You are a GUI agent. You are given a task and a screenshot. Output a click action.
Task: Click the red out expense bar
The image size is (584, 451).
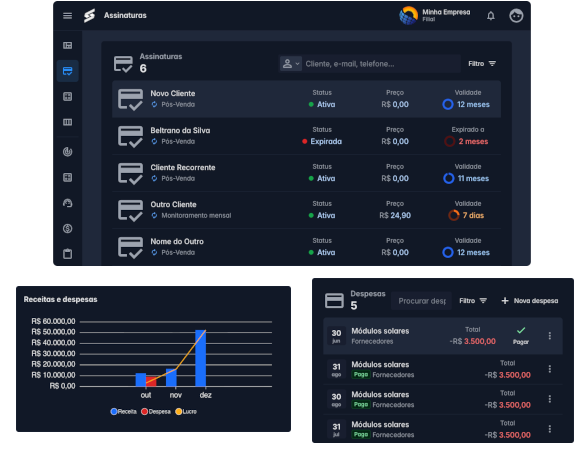151,381
